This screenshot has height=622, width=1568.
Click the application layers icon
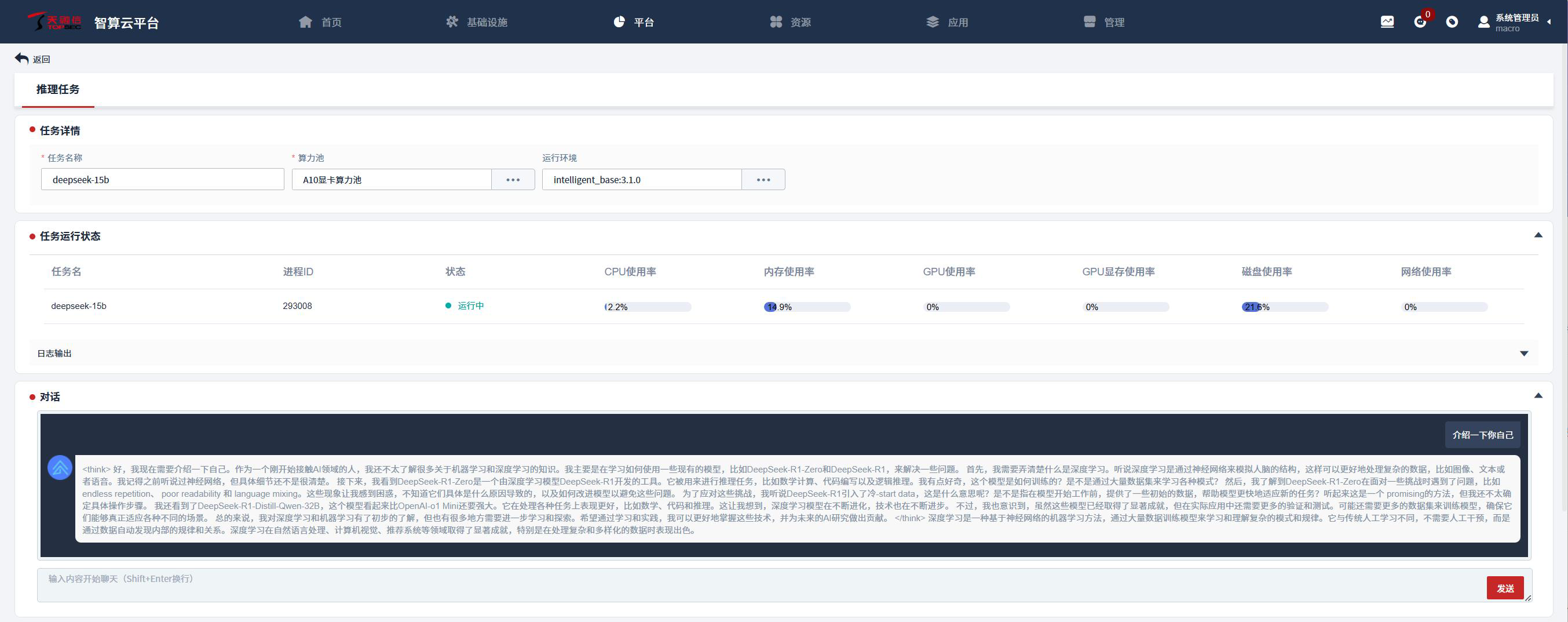(x=932, y=22)
